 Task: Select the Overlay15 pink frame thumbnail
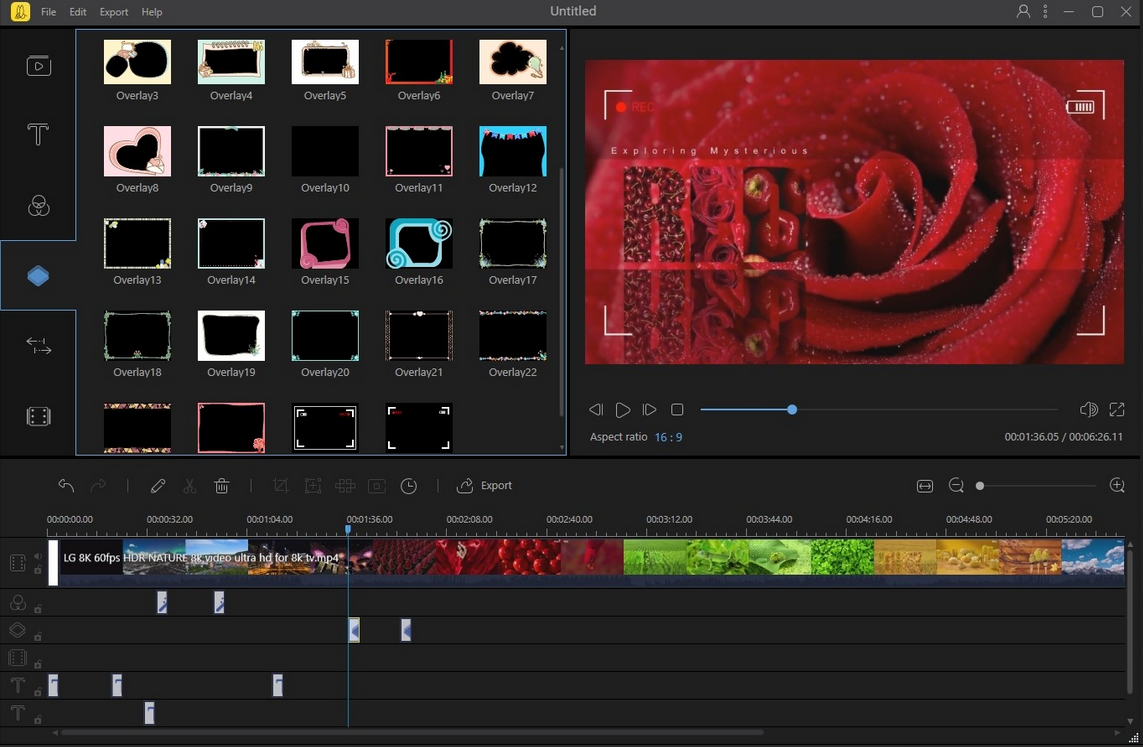[325, 243]
